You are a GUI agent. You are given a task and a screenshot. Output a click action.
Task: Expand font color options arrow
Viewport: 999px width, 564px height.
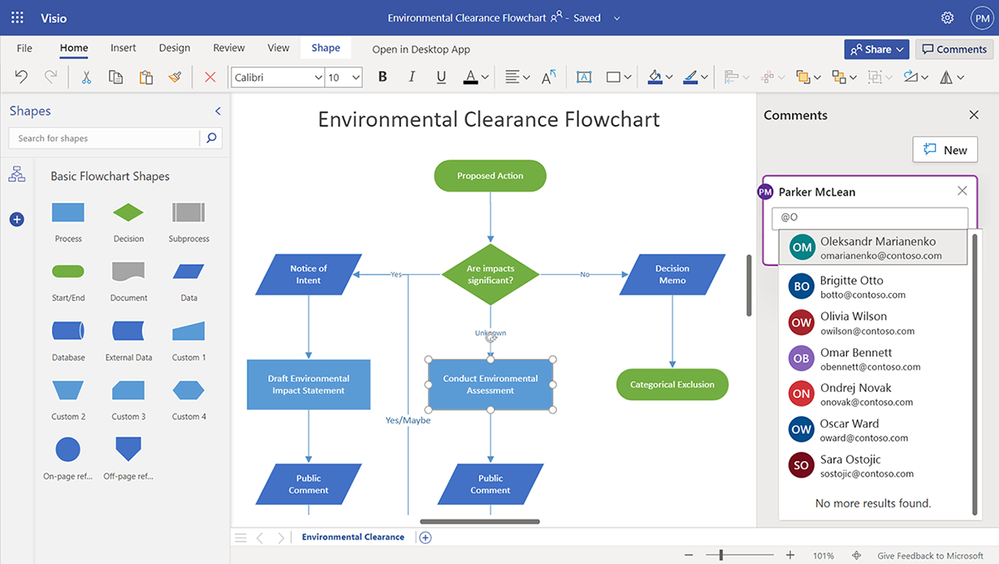tap(485, 77)
